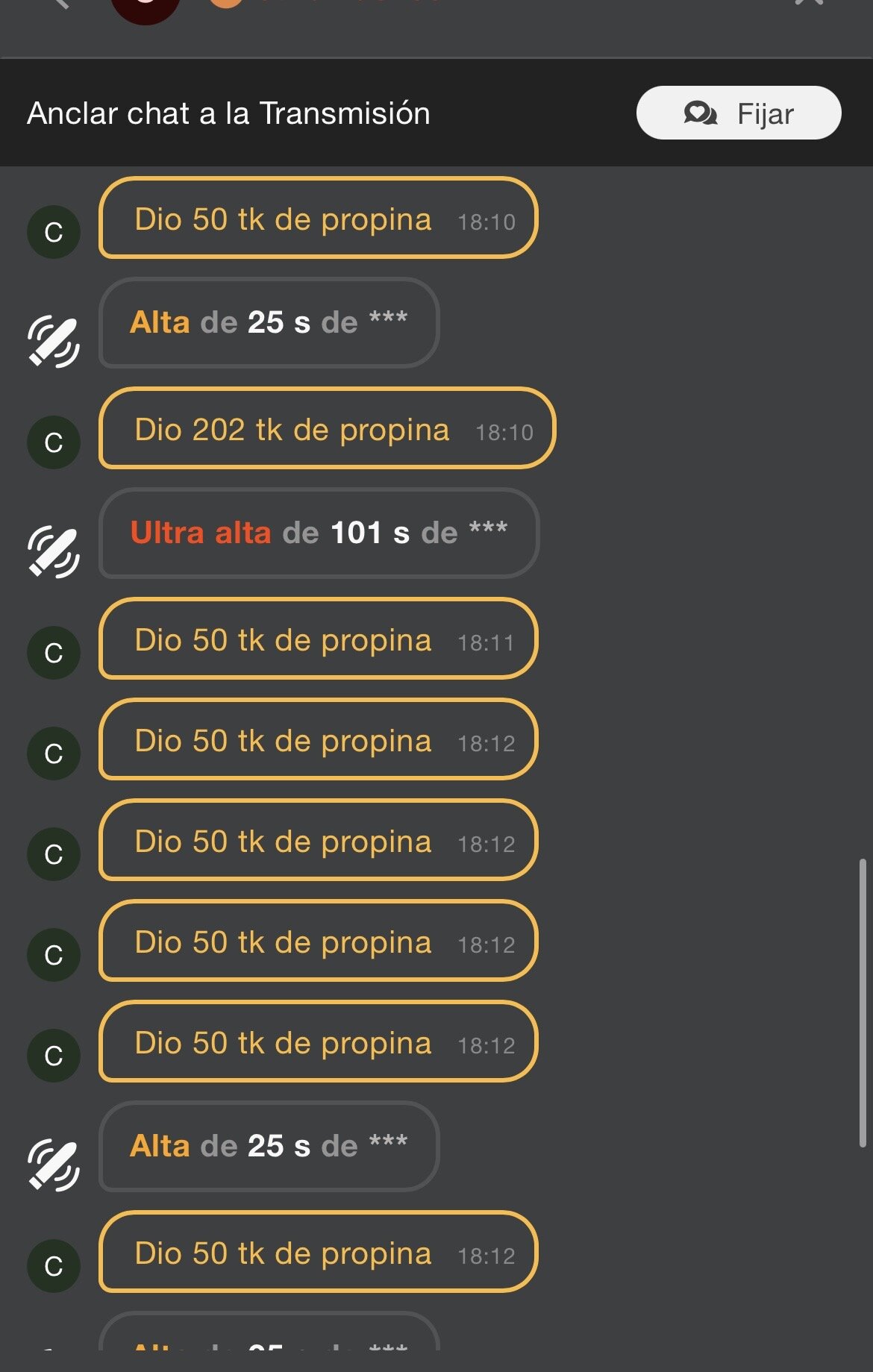This screenshot has width=873, height=1372.
Task: Tap the vibration icon between the two 18:10 tips
Action: tap(54, 342)
